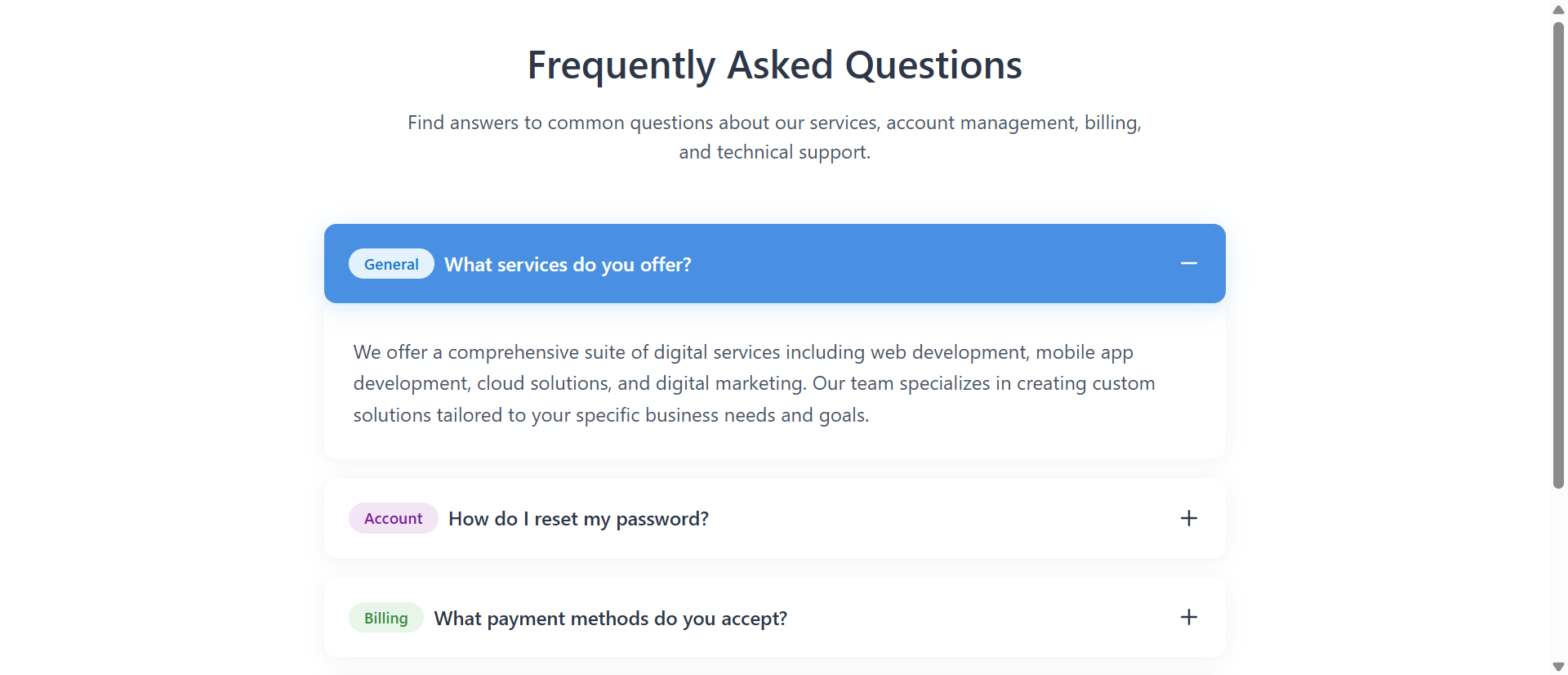This screenshot has height=675, width=1568.
Task: Select the General category badge
Action: click(391, 263)
